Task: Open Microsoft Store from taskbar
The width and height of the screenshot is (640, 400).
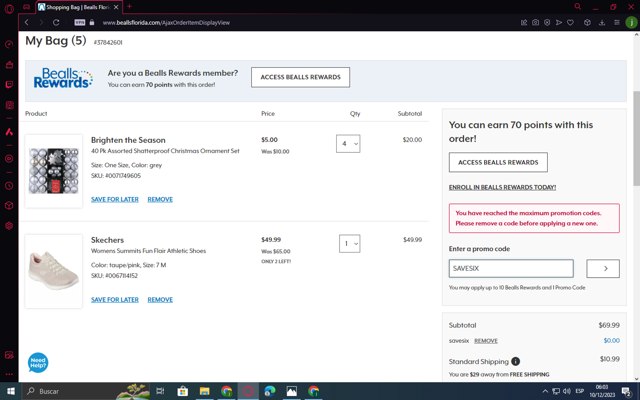Action: pyautogui.click(x=182, y=391)
